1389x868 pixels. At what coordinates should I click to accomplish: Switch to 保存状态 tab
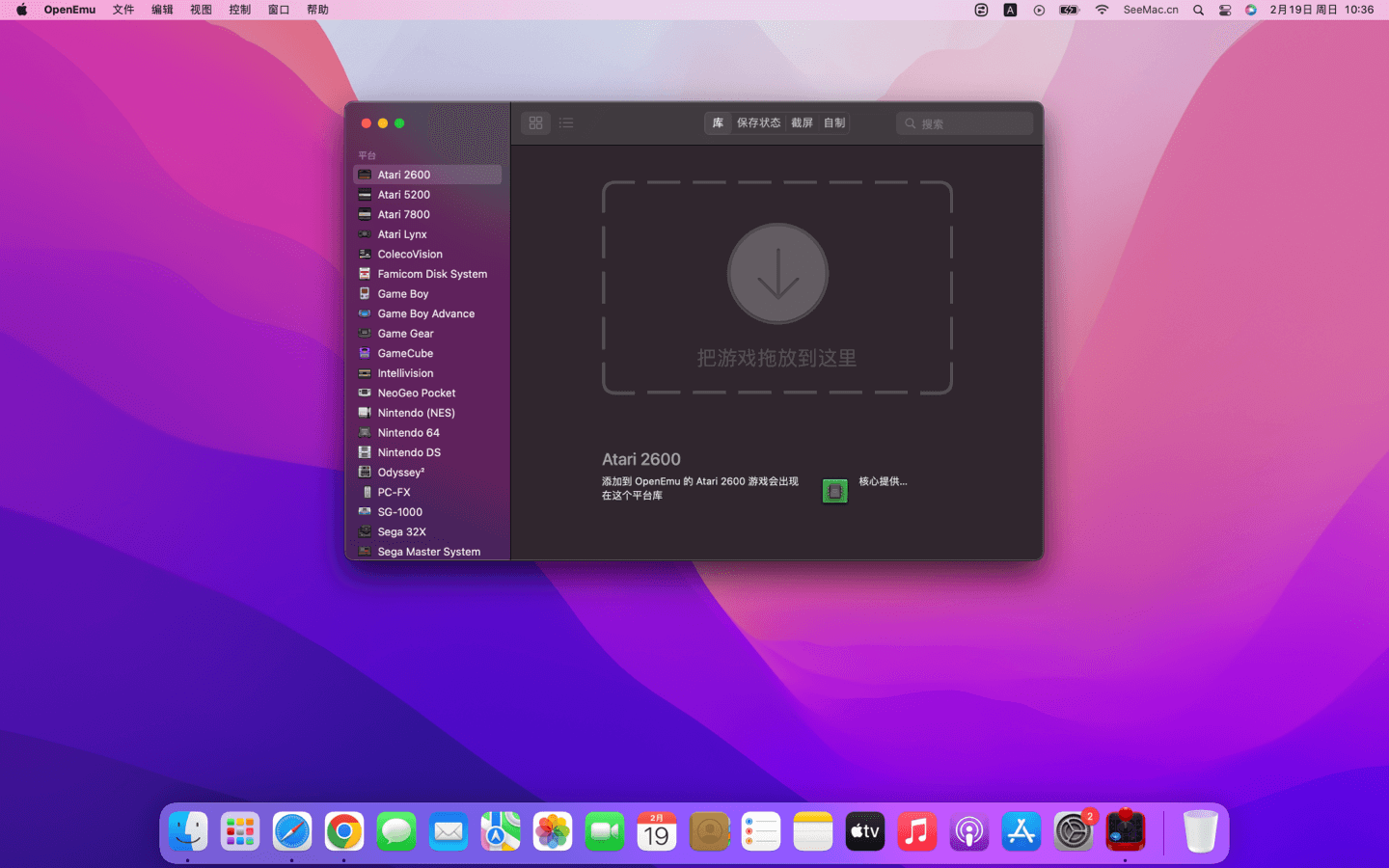(x=759, y=122)
